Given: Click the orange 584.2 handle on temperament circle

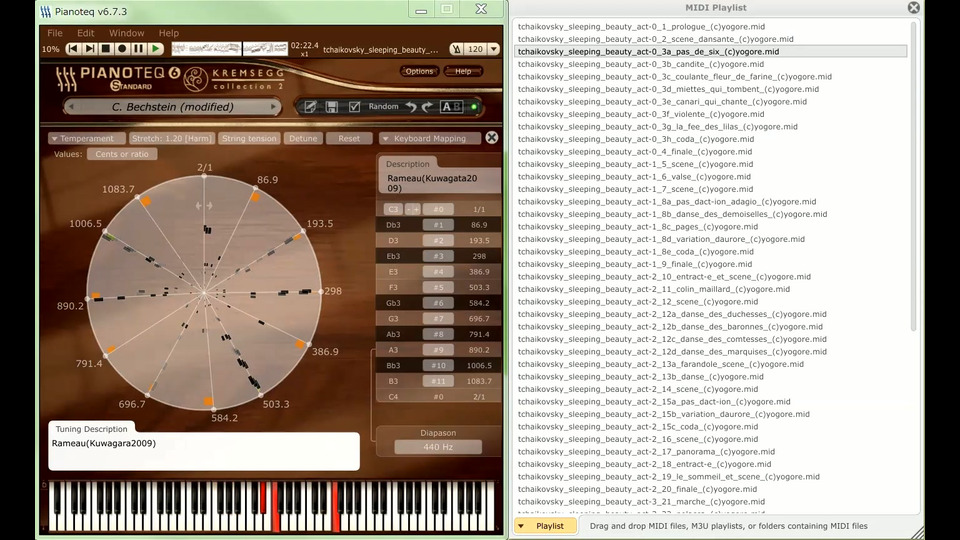Looking at the screenshot, I should click(x=208, y=402).
